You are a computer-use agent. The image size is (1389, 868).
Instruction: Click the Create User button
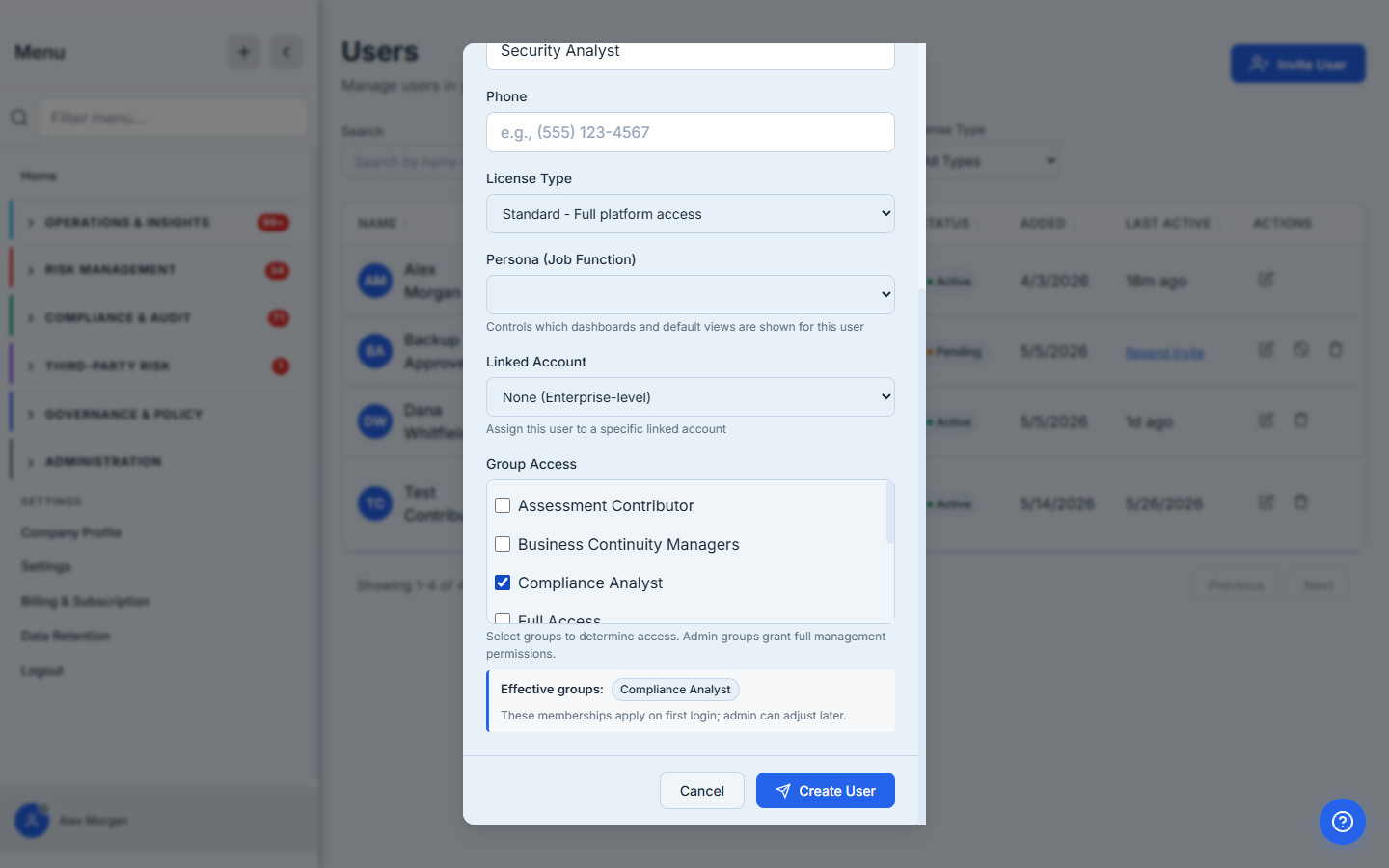(x=826, y=791)
